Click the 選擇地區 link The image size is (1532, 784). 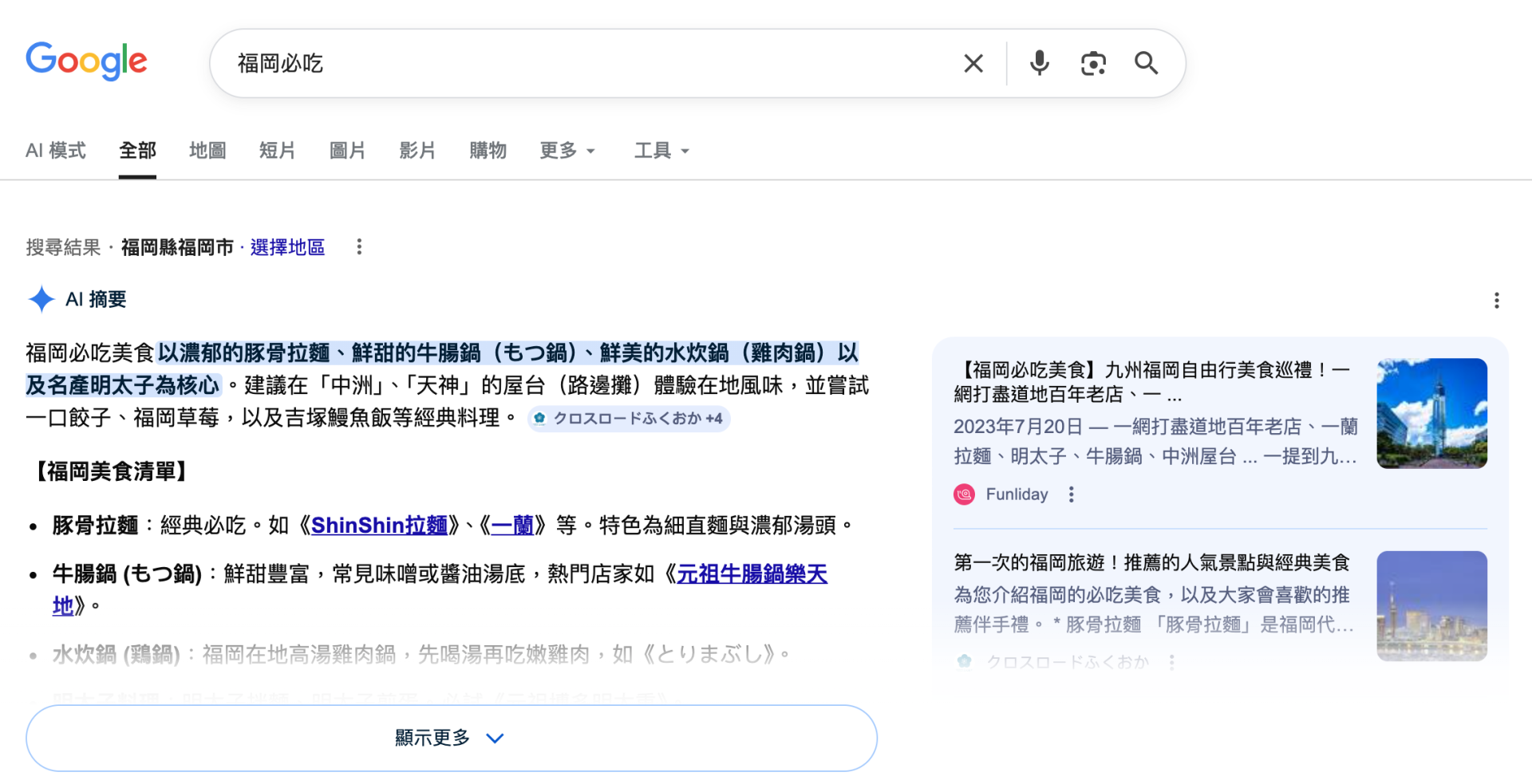point(286,247)
